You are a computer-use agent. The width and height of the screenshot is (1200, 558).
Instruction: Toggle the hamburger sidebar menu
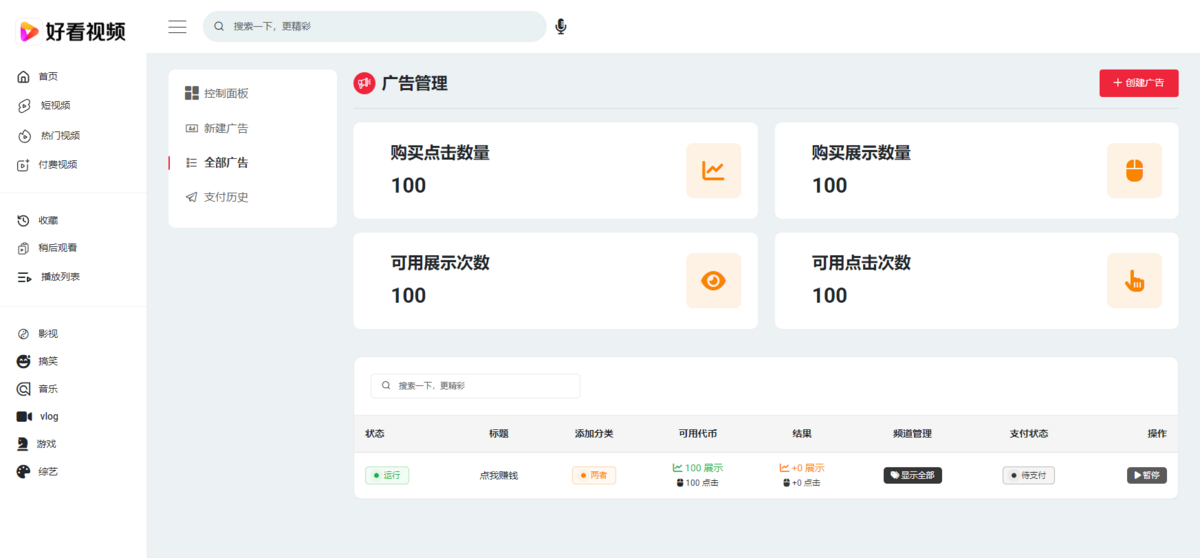click(177, 27)
